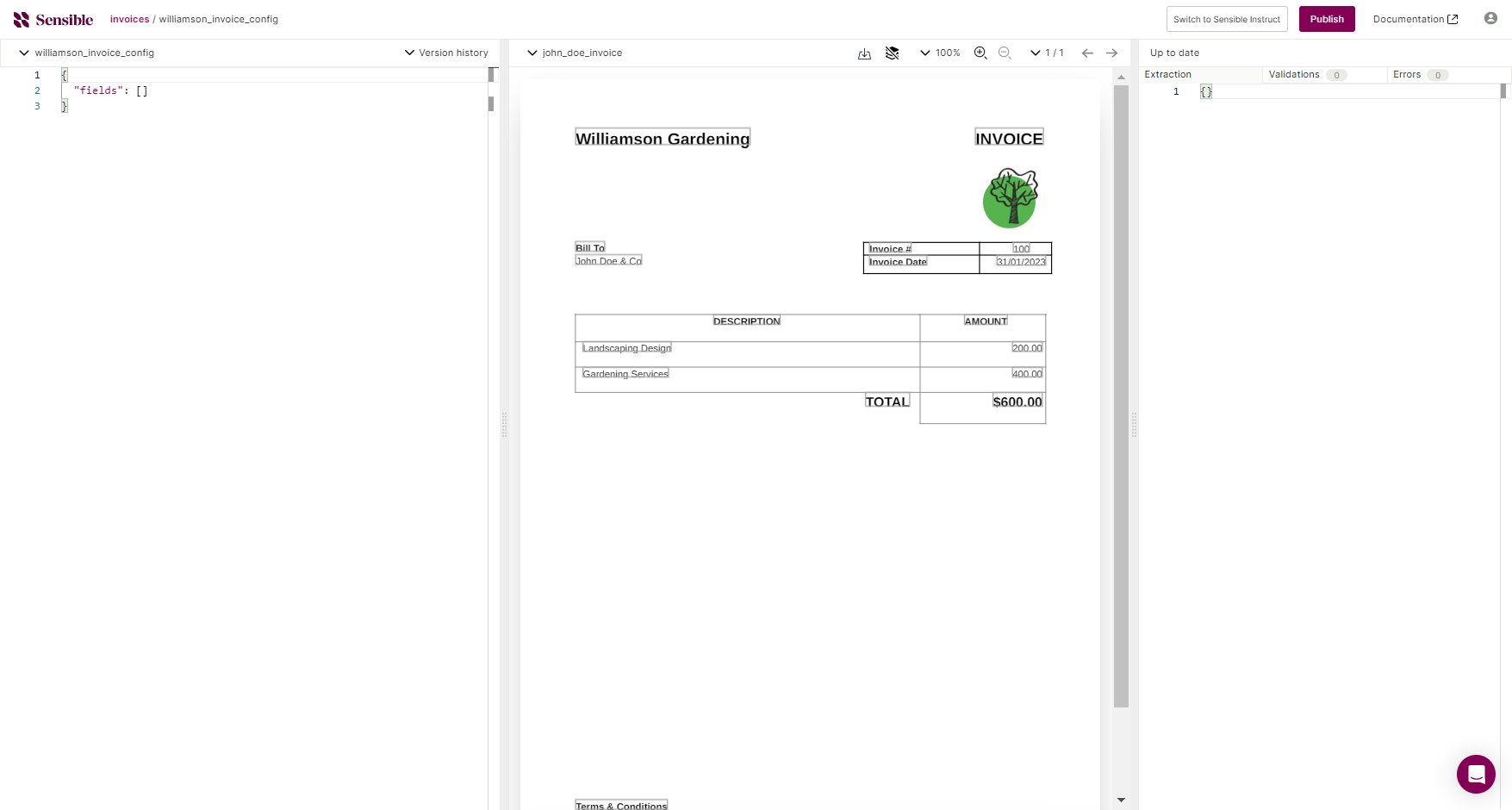Click the splitter handle between document and output

[x=1134, y=424]
